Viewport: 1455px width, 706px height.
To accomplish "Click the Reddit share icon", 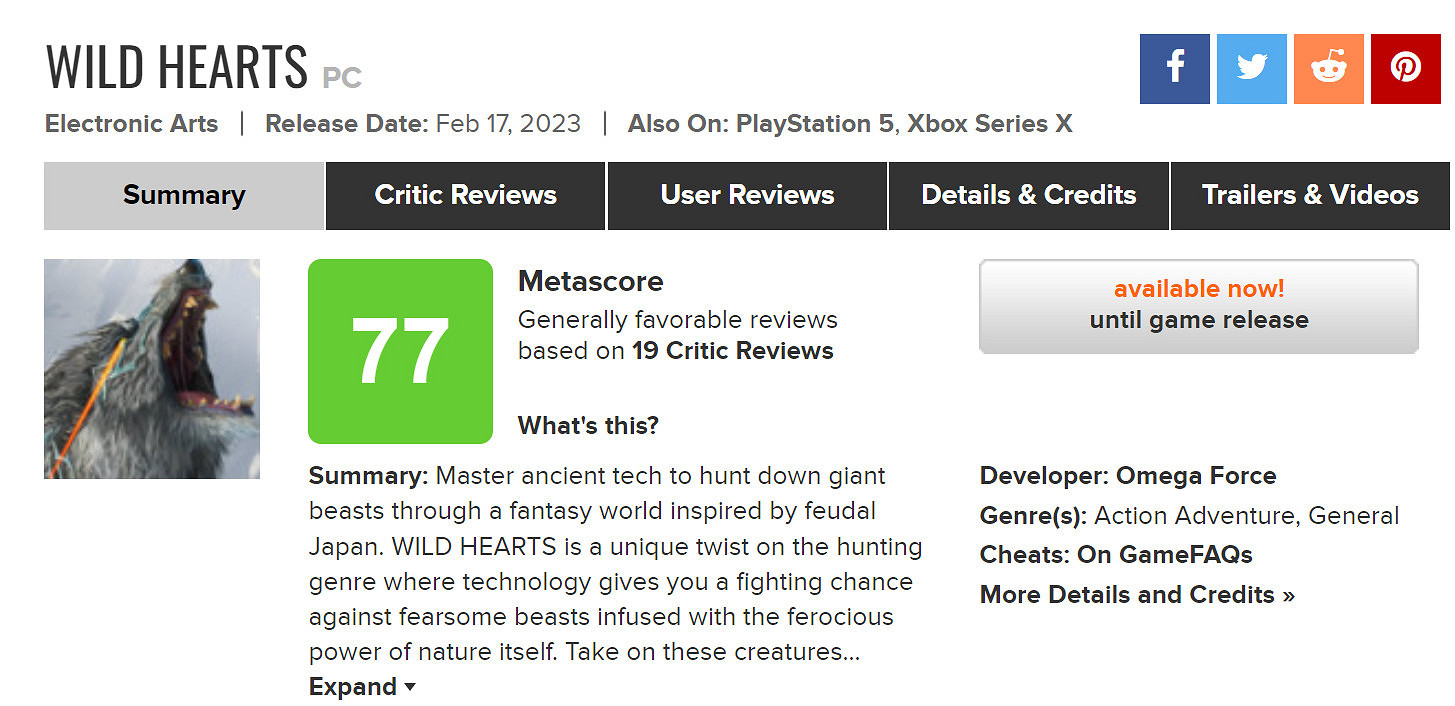I will 1328,69.
